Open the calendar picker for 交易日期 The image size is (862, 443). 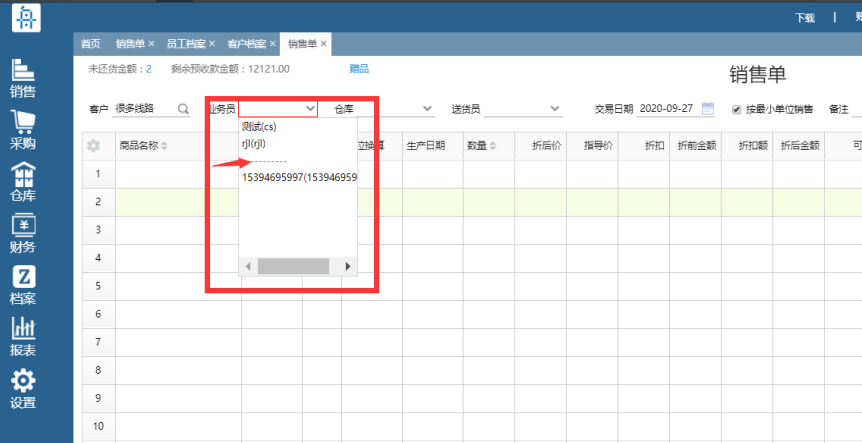tap(708, 109)
